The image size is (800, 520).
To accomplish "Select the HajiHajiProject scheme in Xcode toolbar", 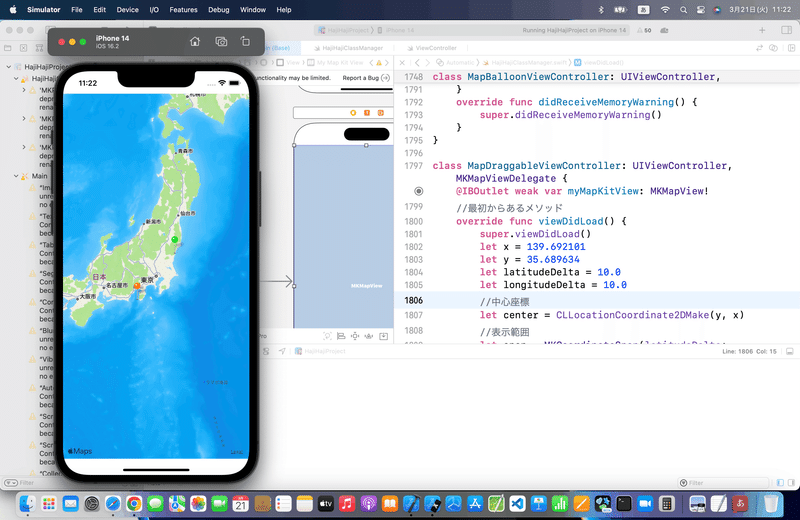I will click(x=343, y=30).
